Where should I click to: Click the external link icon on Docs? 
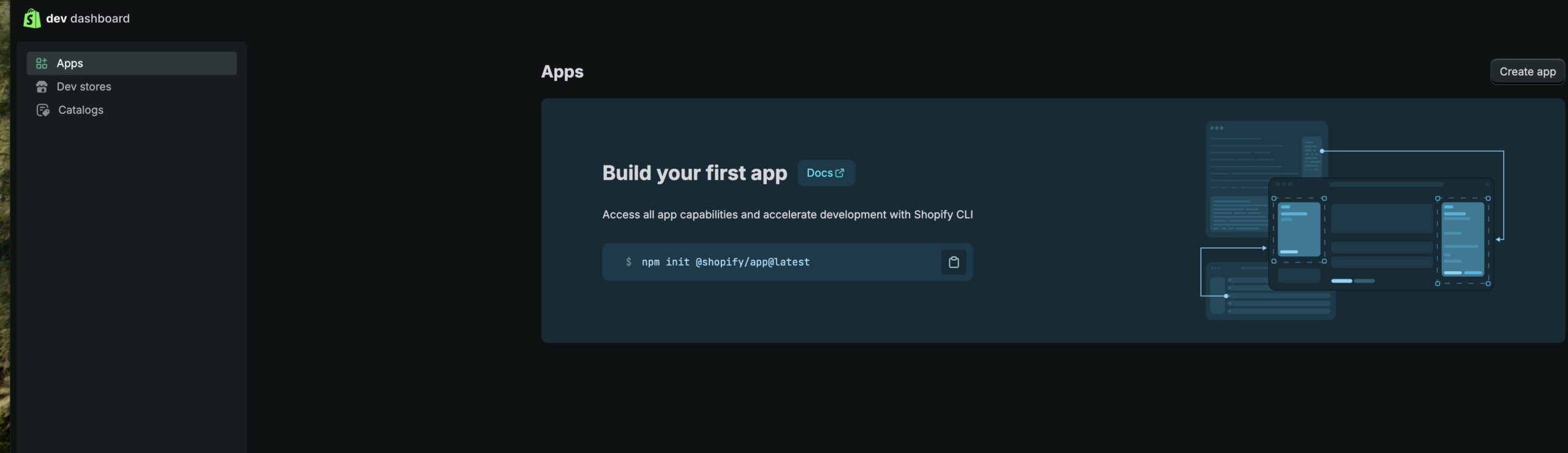(x=840, y=173)
